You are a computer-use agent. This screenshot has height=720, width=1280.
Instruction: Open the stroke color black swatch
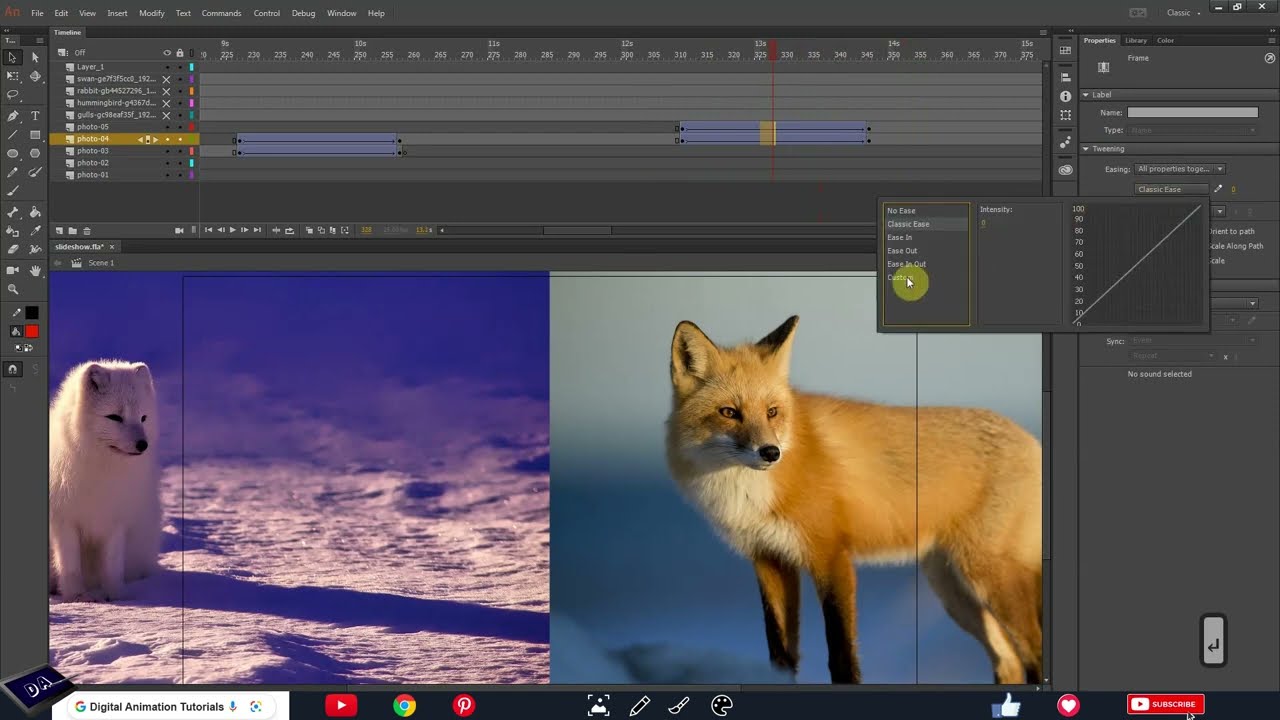[32, 313]
